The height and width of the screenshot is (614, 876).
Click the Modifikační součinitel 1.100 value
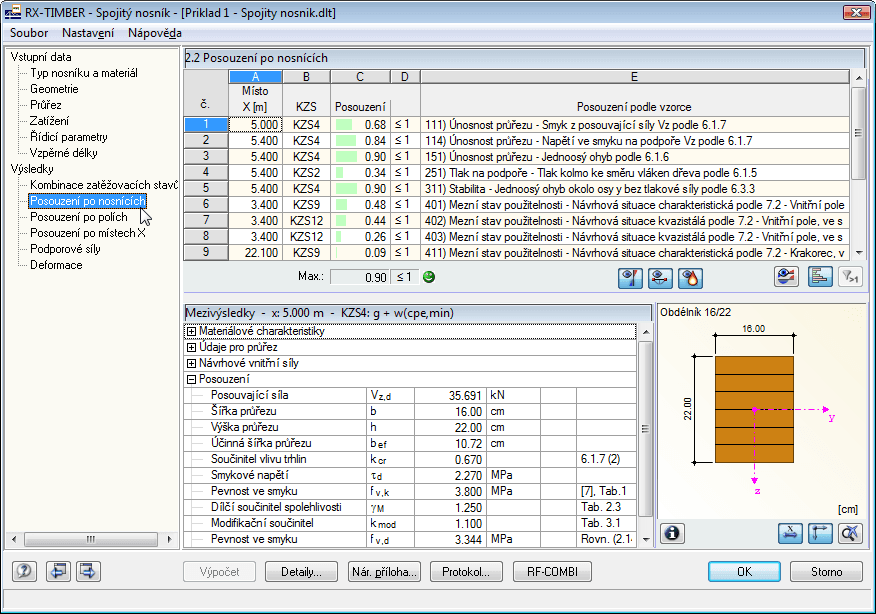tap(450, 523)
